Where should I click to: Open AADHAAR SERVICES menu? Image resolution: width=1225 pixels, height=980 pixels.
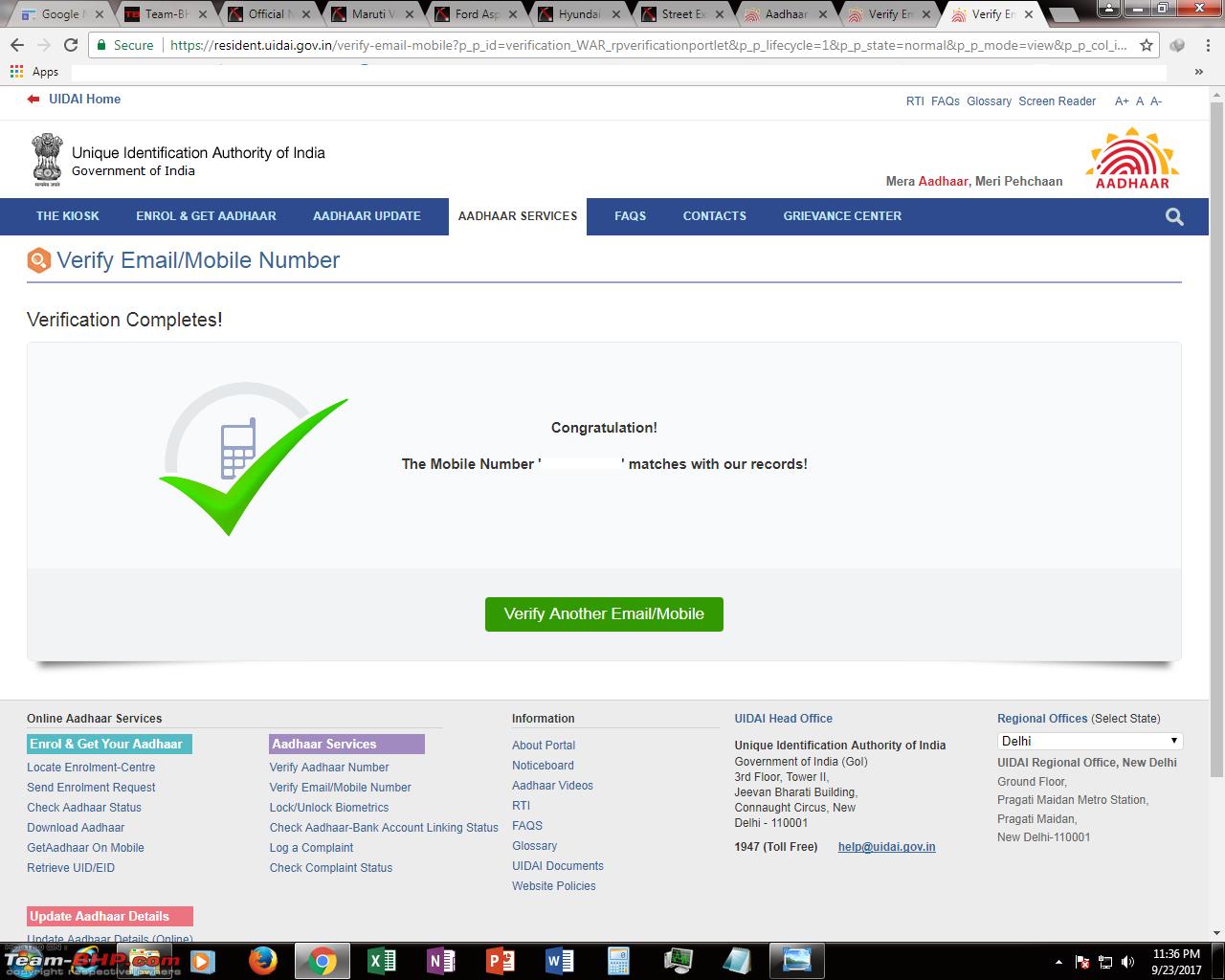pyautogui.click(x=518, y=216)
